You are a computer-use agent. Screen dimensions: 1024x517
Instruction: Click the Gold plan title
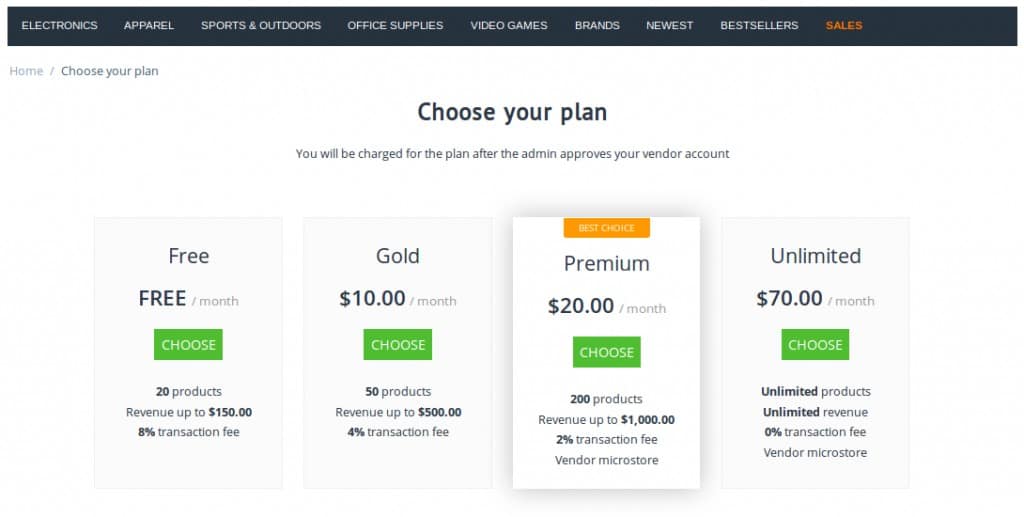[x=398, y=256]
